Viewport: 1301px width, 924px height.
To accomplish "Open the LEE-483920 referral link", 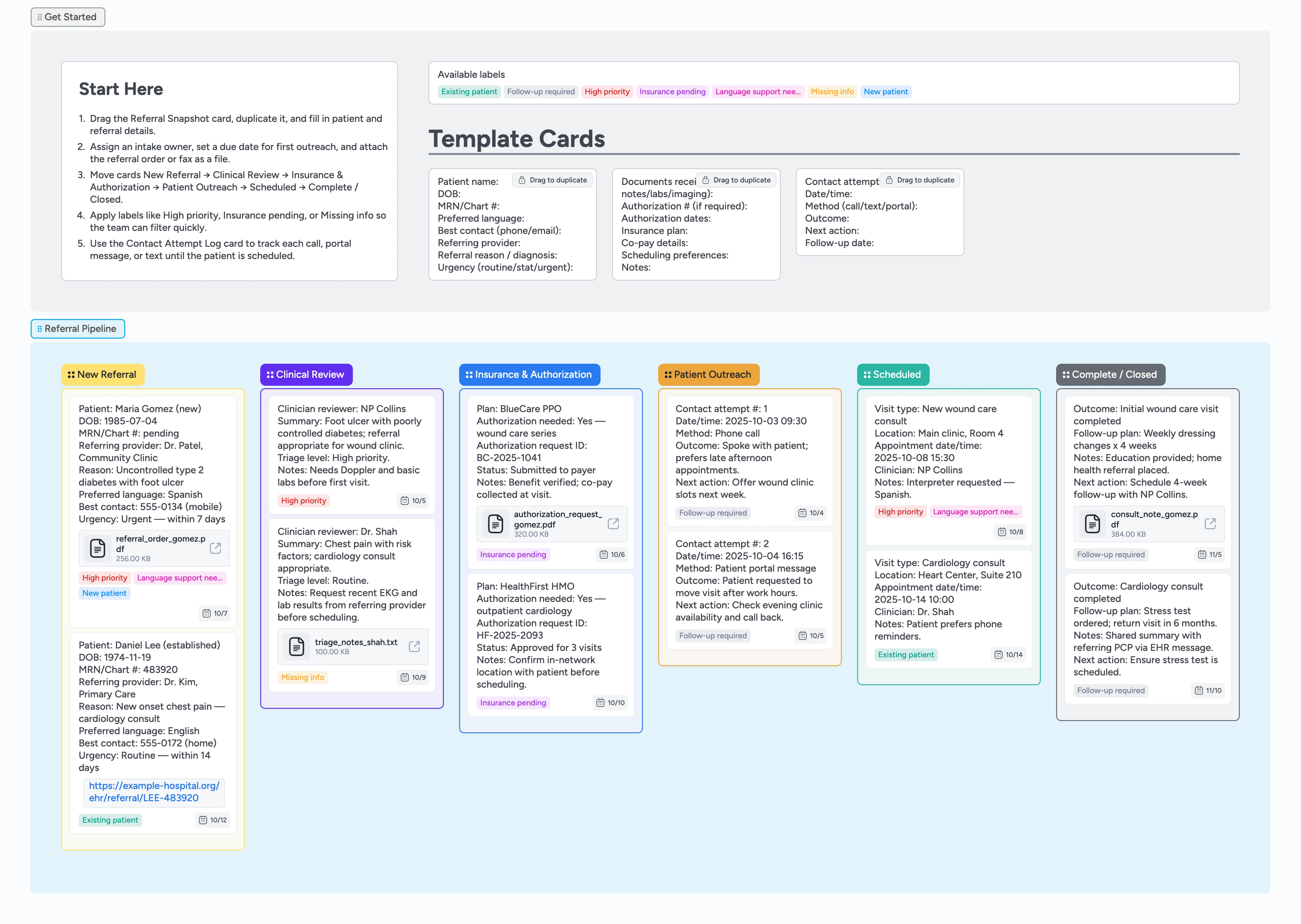I will [x=154, y=792].
